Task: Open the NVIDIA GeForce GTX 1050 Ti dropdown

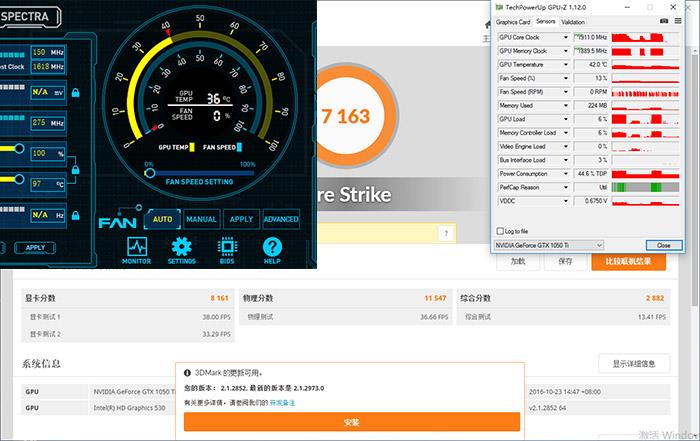Action: [550, 245]
